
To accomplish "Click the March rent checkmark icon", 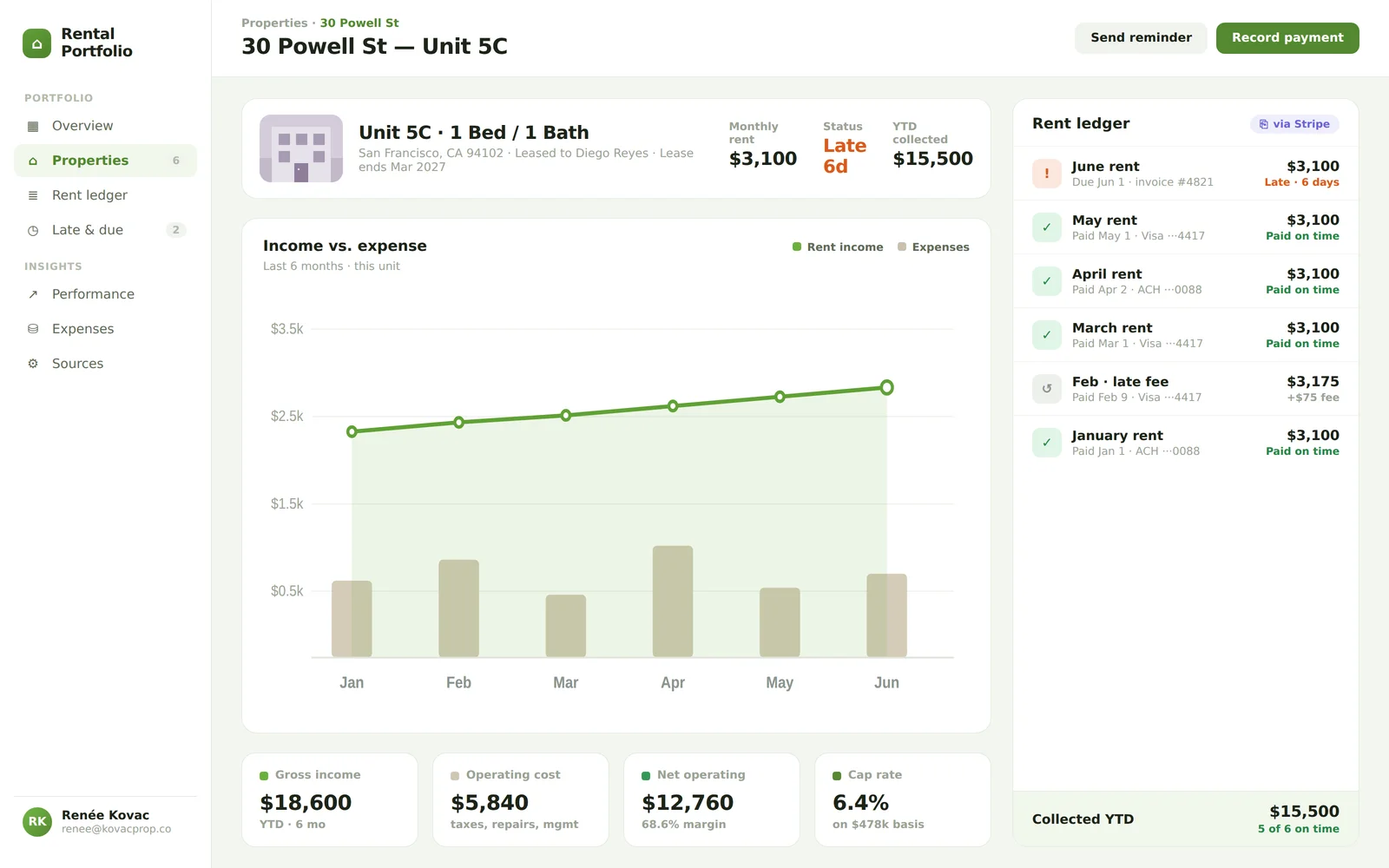I will click(x=1047, y=335).
